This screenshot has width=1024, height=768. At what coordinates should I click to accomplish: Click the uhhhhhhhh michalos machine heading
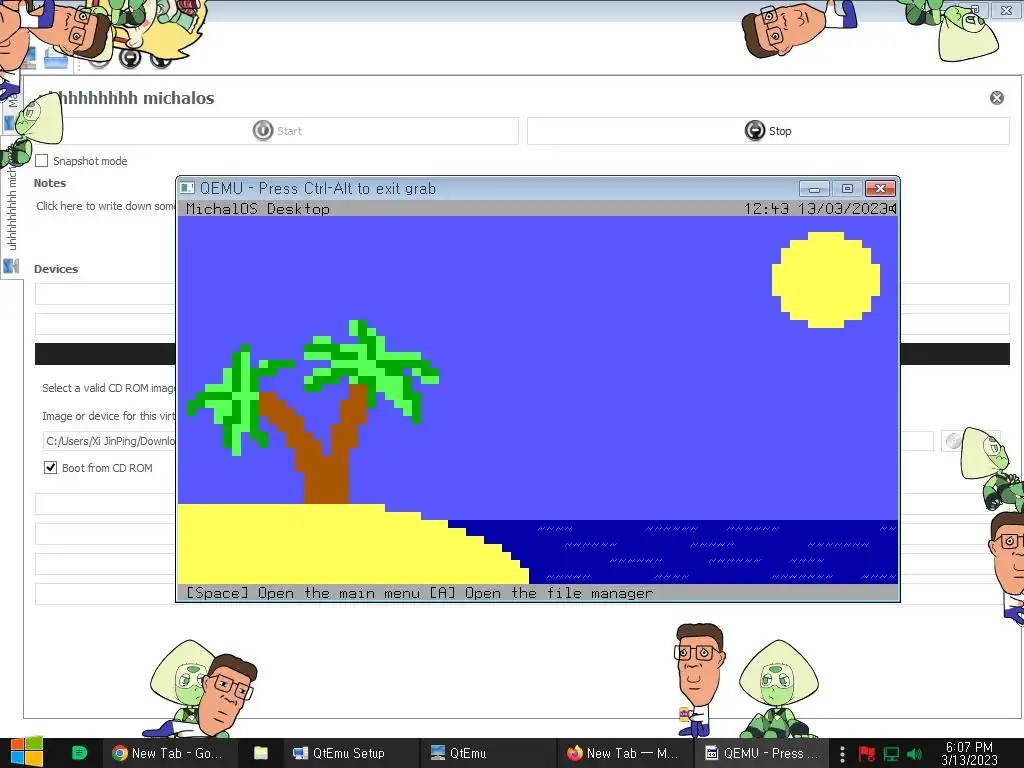[x=127, y=98]
